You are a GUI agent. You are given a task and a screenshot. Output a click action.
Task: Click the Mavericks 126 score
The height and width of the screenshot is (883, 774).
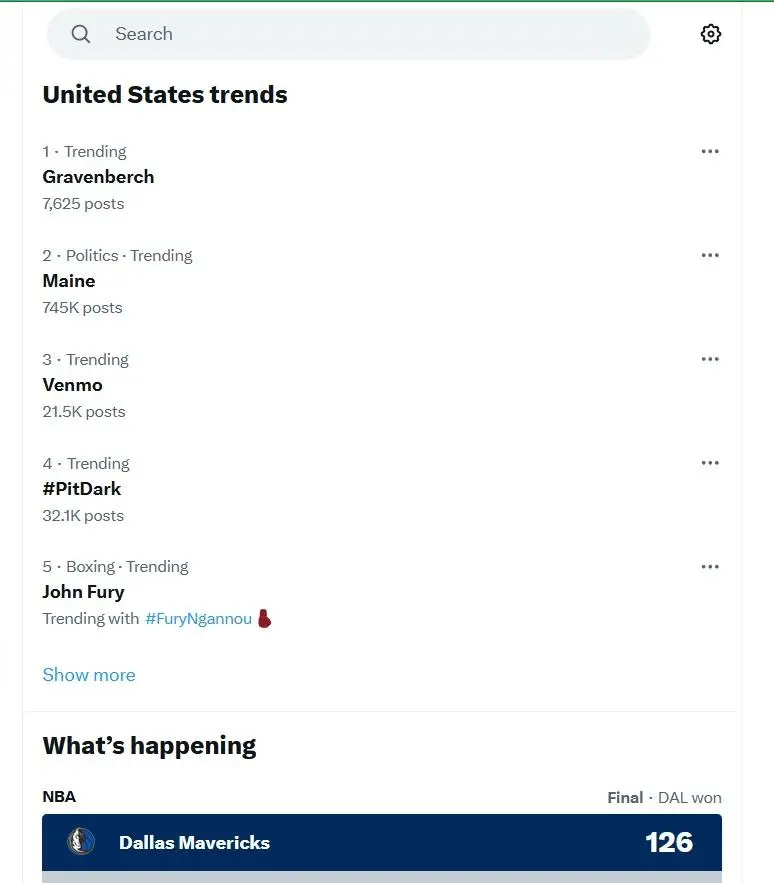(669, 842)
